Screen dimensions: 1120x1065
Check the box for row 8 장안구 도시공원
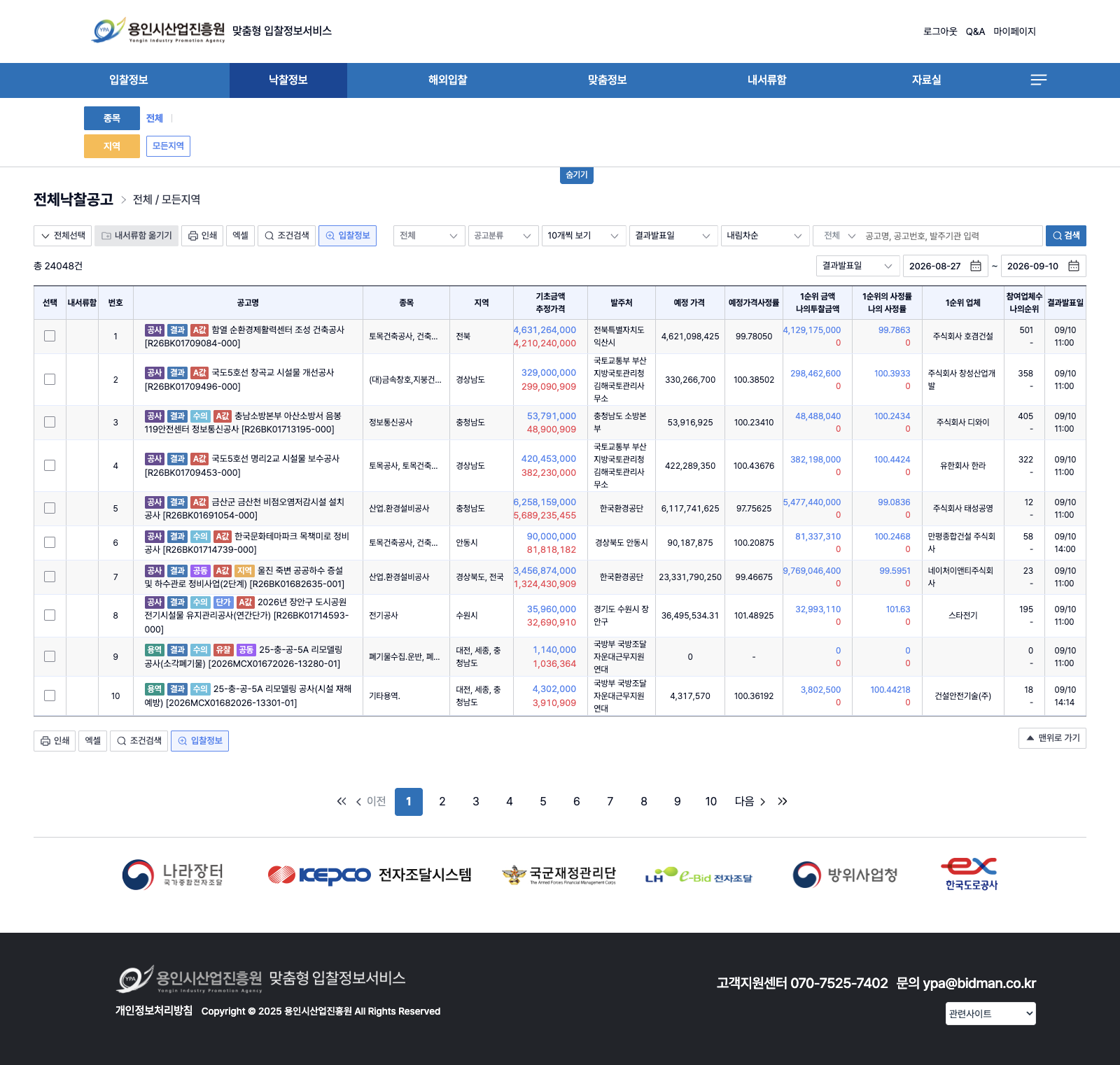(x=50, y=615)
